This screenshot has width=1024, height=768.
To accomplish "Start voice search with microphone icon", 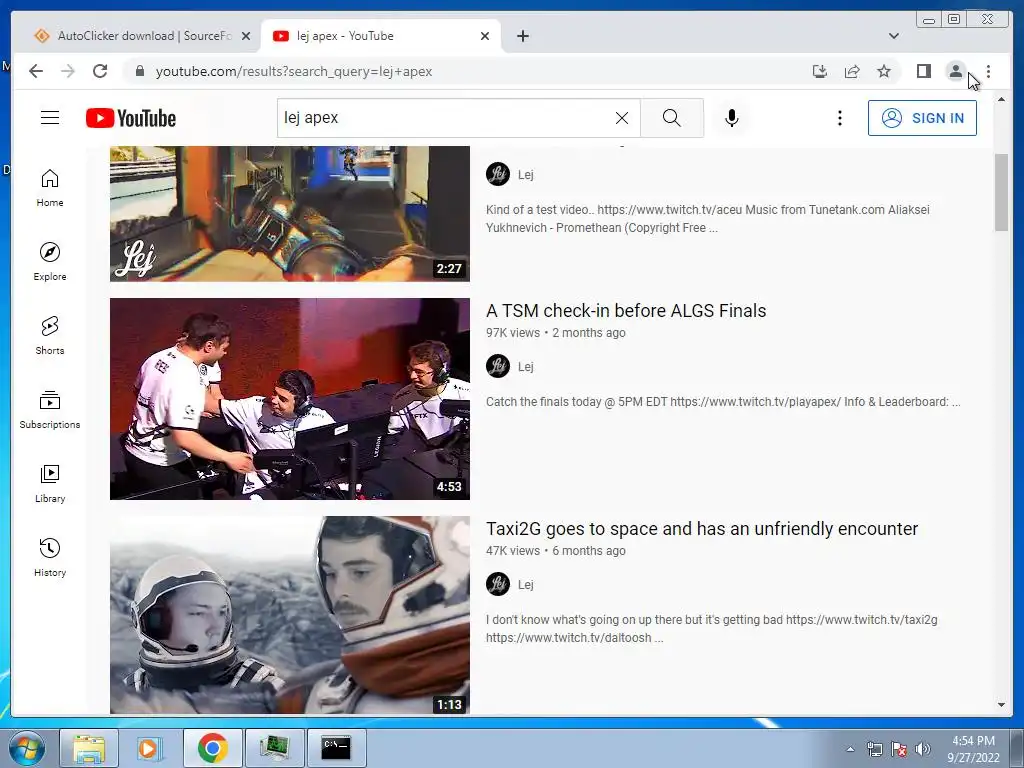I will coord(731,118).
